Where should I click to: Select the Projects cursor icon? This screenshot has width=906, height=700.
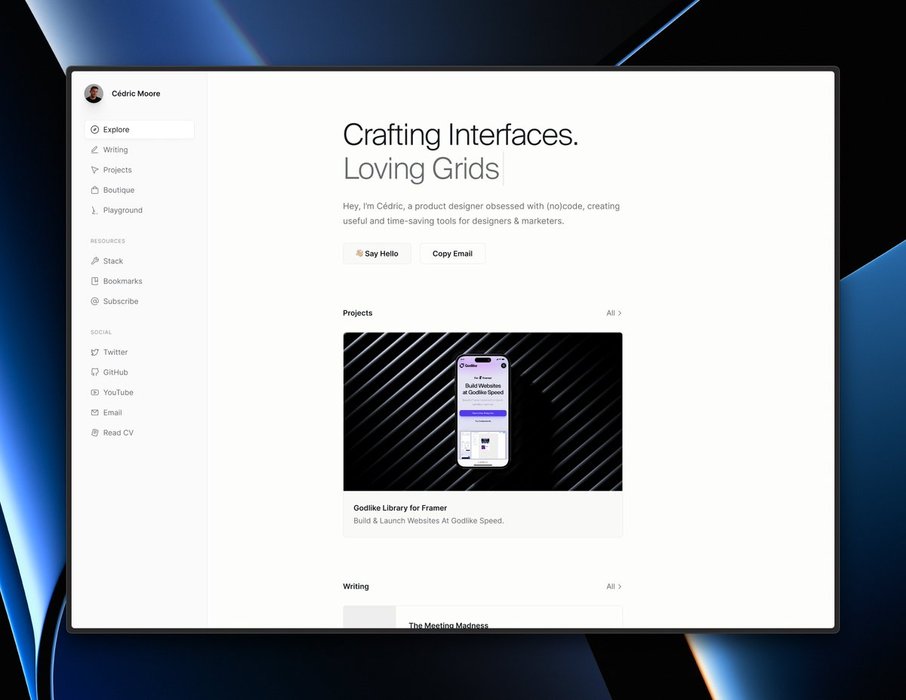click(x=95, y=170)
